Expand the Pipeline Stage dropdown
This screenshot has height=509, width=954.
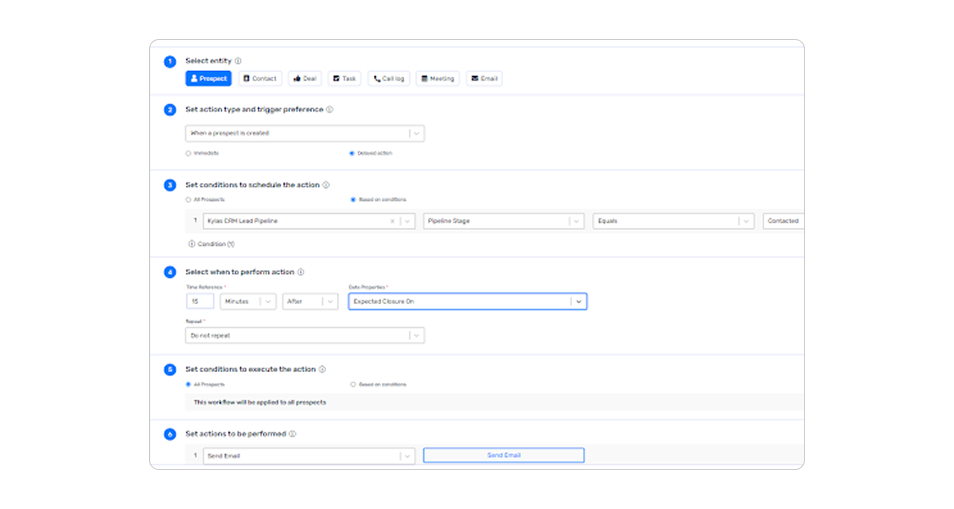[575, 221]
